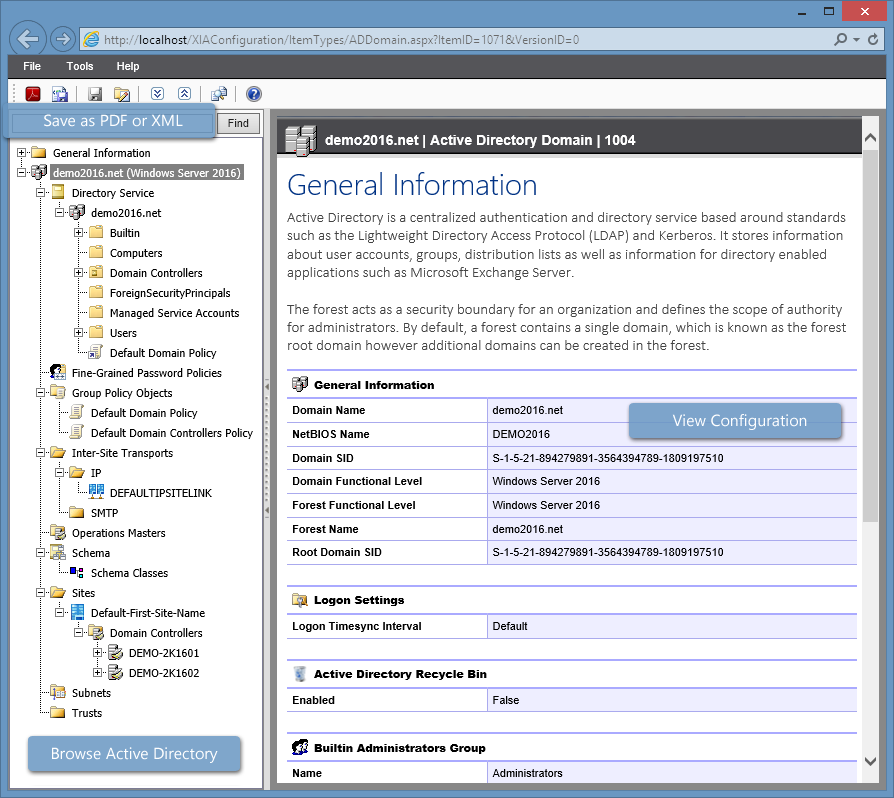
Task: Click the Trusts folder icon
Action: point(58,712)
